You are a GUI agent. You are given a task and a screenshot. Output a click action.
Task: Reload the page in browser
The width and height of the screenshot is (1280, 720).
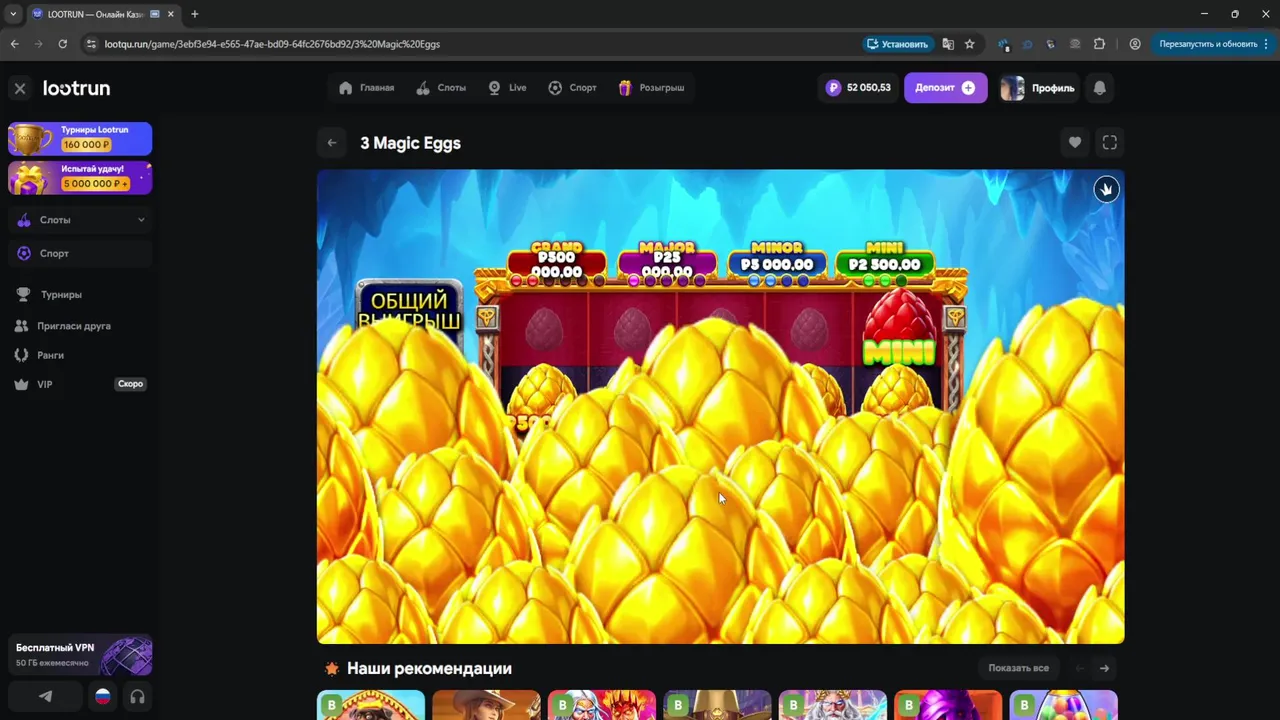pos(62,44)
